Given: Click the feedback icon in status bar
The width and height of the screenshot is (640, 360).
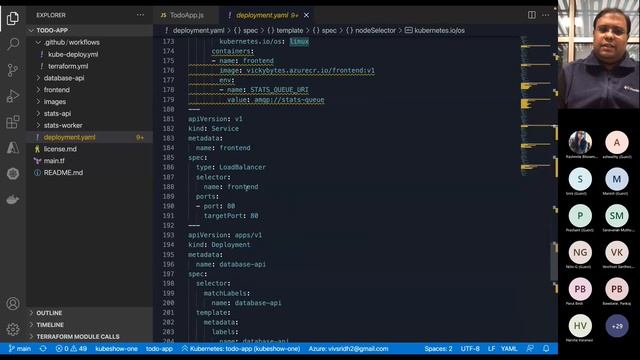Looking at the screenshot, I should [530, 349].
